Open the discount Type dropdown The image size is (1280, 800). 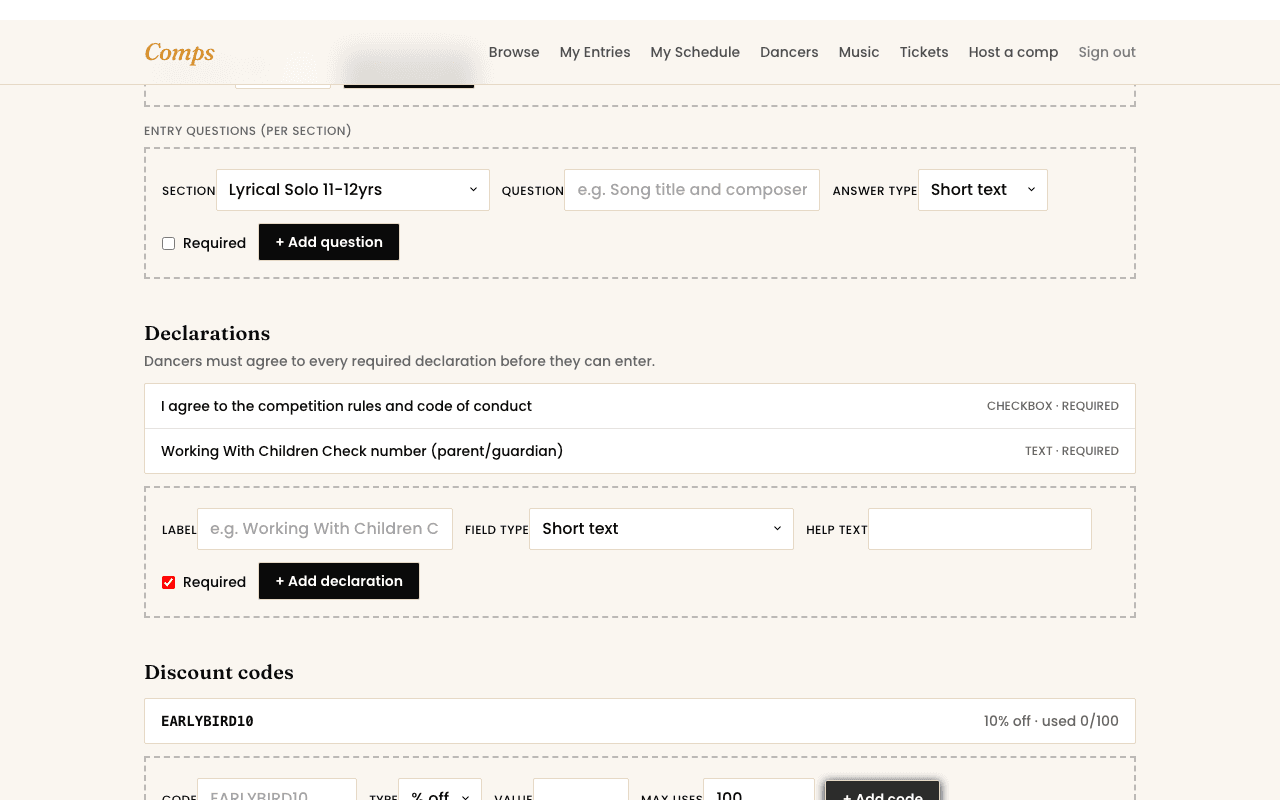click(x=440, y=789)
